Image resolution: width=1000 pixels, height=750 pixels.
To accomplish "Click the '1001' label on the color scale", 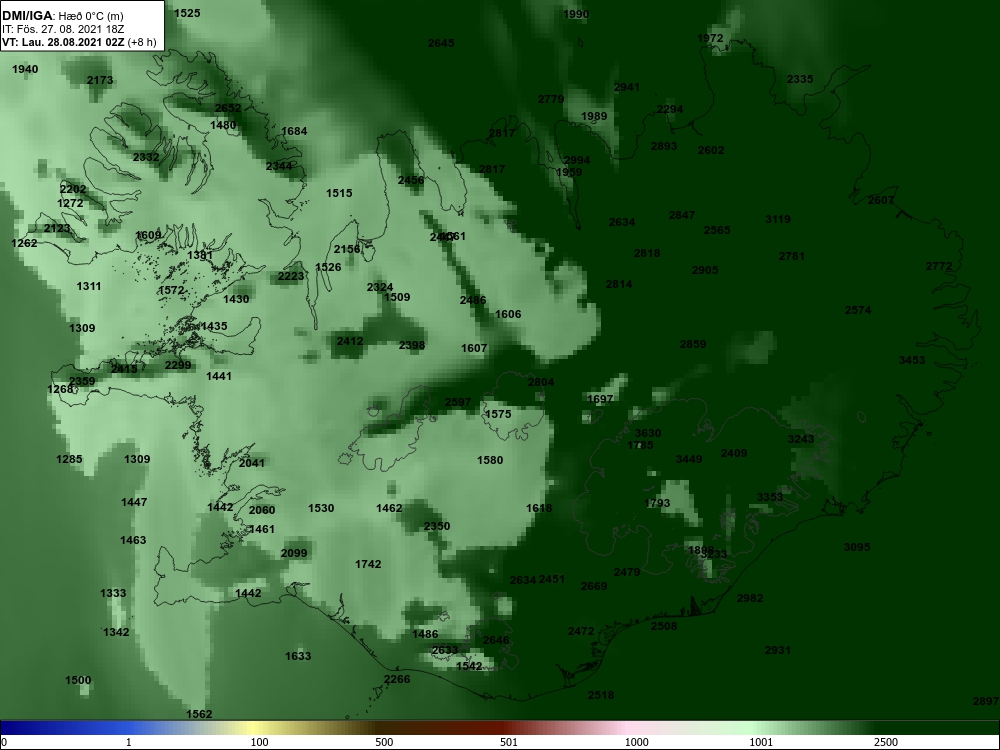I will coord(761,742).
